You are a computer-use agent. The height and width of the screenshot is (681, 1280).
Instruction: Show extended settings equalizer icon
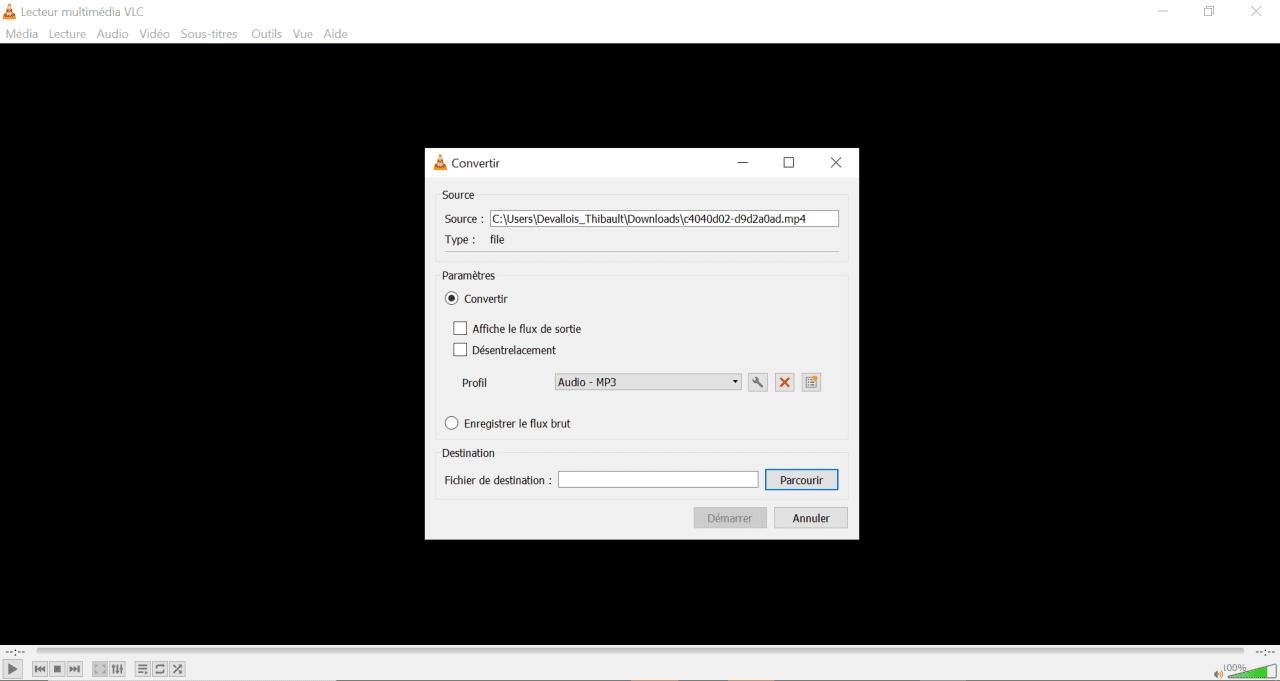click(x=117, y=669)
